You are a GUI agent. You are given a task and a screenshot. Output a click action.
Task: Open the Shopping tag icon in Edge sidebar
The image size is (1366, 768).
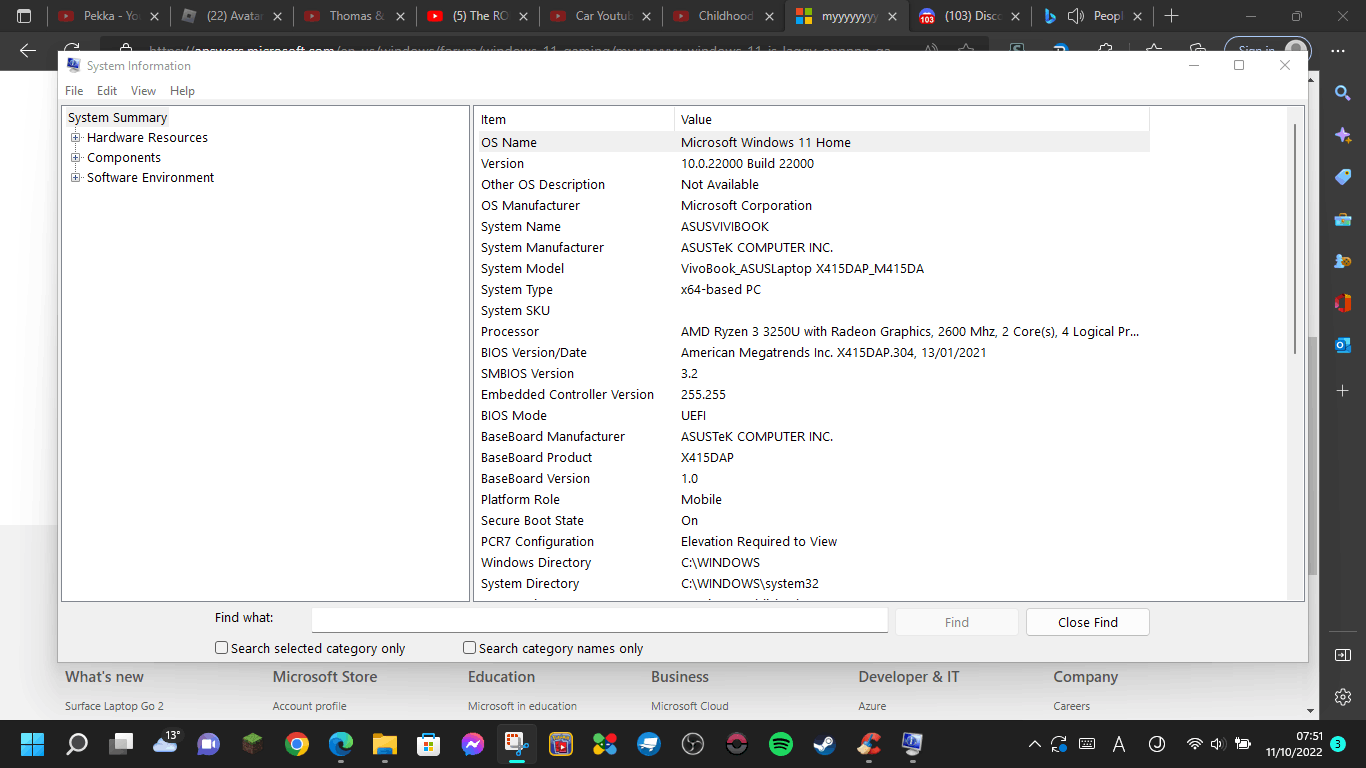(1343, 177)
